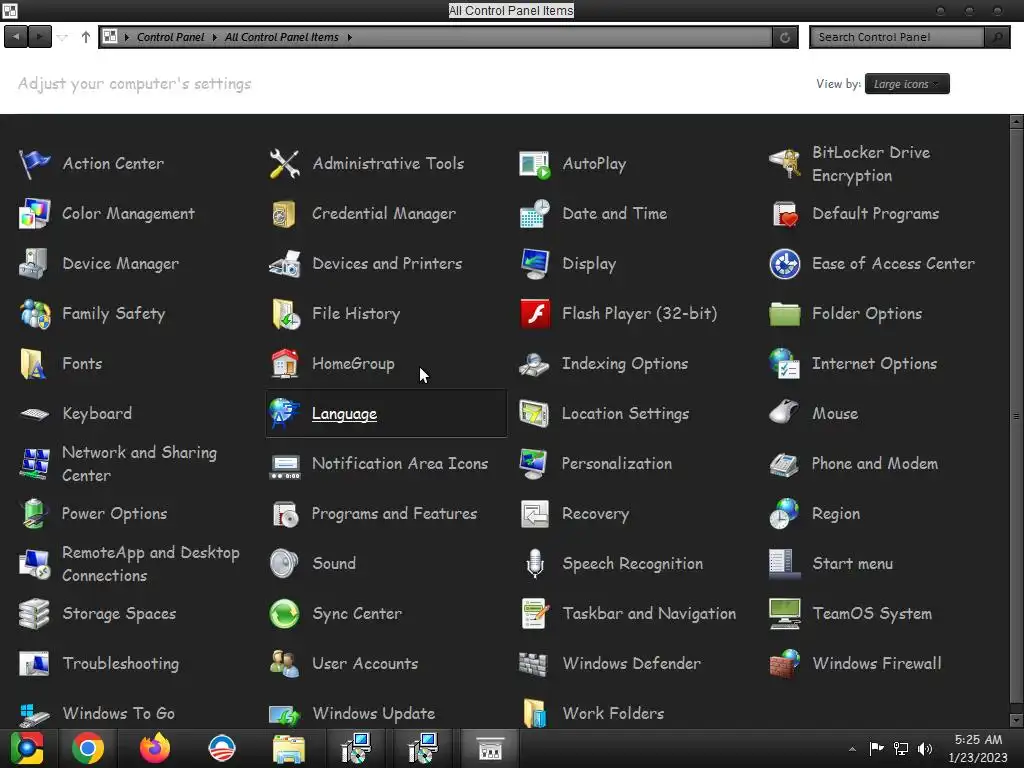Click the Power Options link
This screenshot has height=768, width=1024.
point(114,514)
